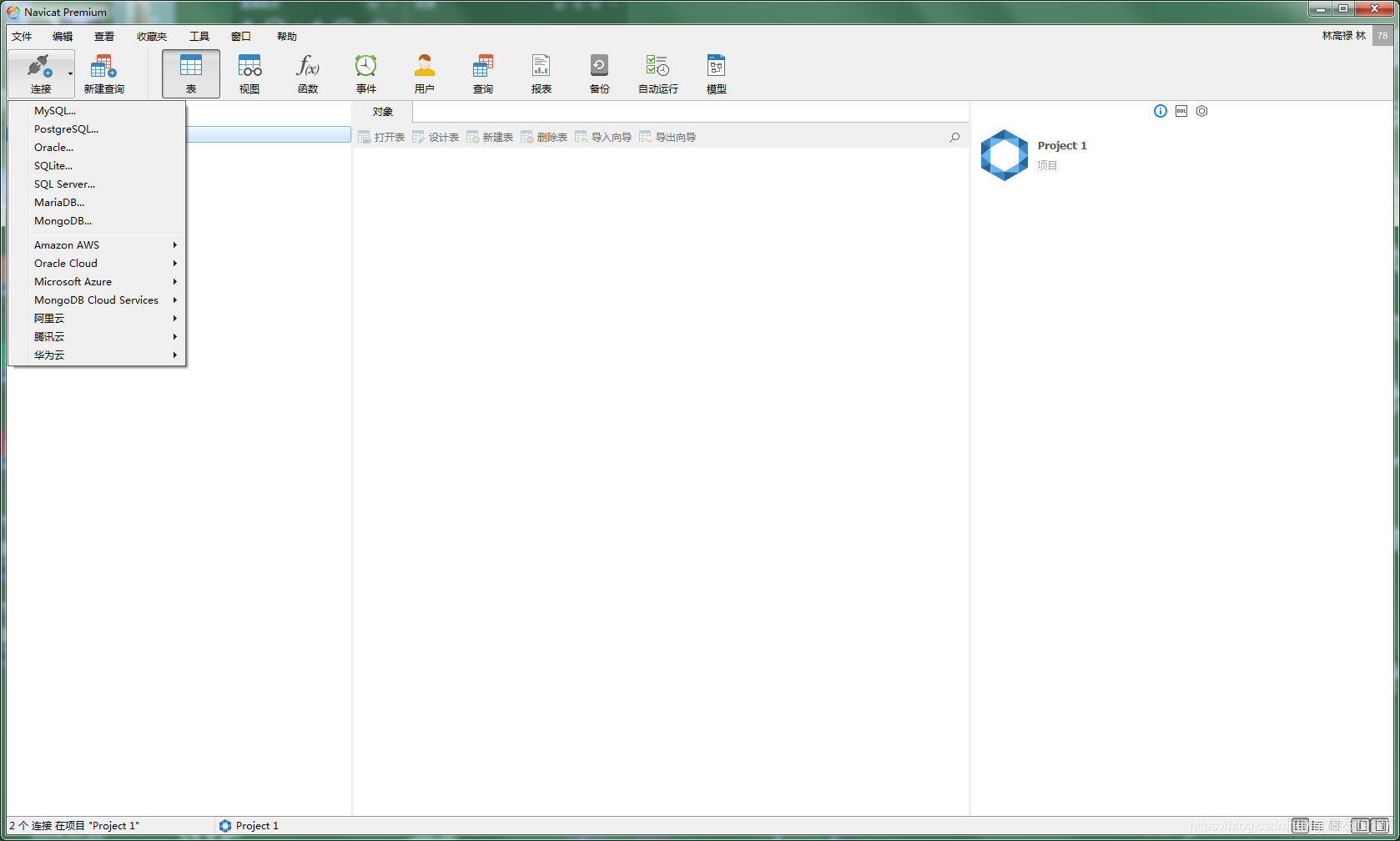This screenshot has height=841, width=1400.
Task: Choose PostgreSQL... from connection menu
Action: 97,128
